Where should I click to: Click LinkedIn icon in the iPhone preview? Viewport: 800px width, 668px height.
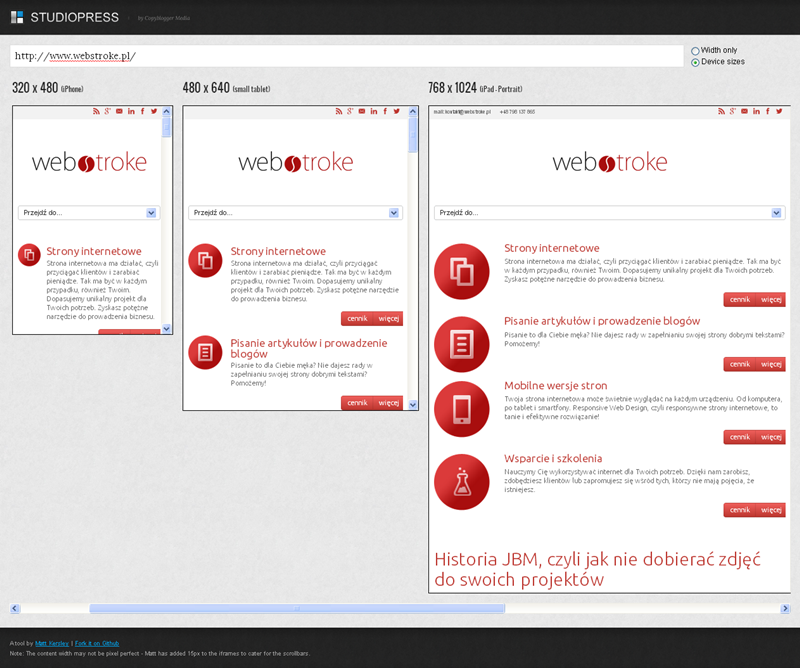[131, 111]
